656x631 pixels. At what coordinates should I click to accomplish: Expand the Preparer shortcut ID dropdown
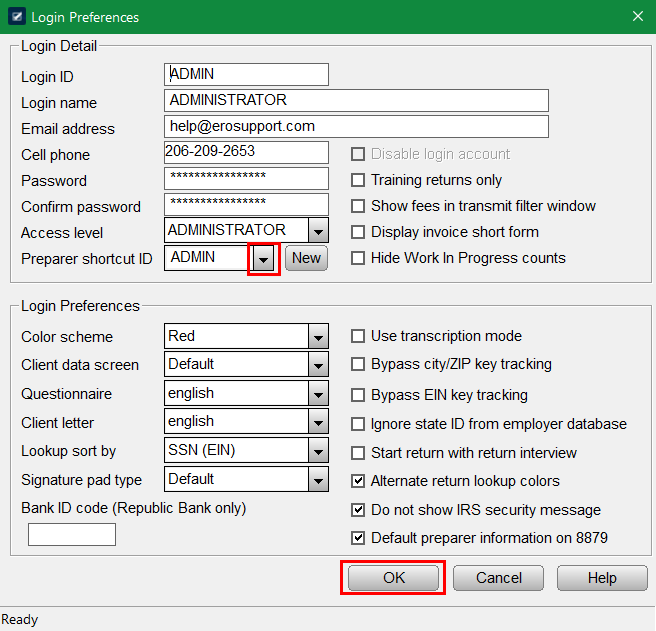[x=262, y=258]
